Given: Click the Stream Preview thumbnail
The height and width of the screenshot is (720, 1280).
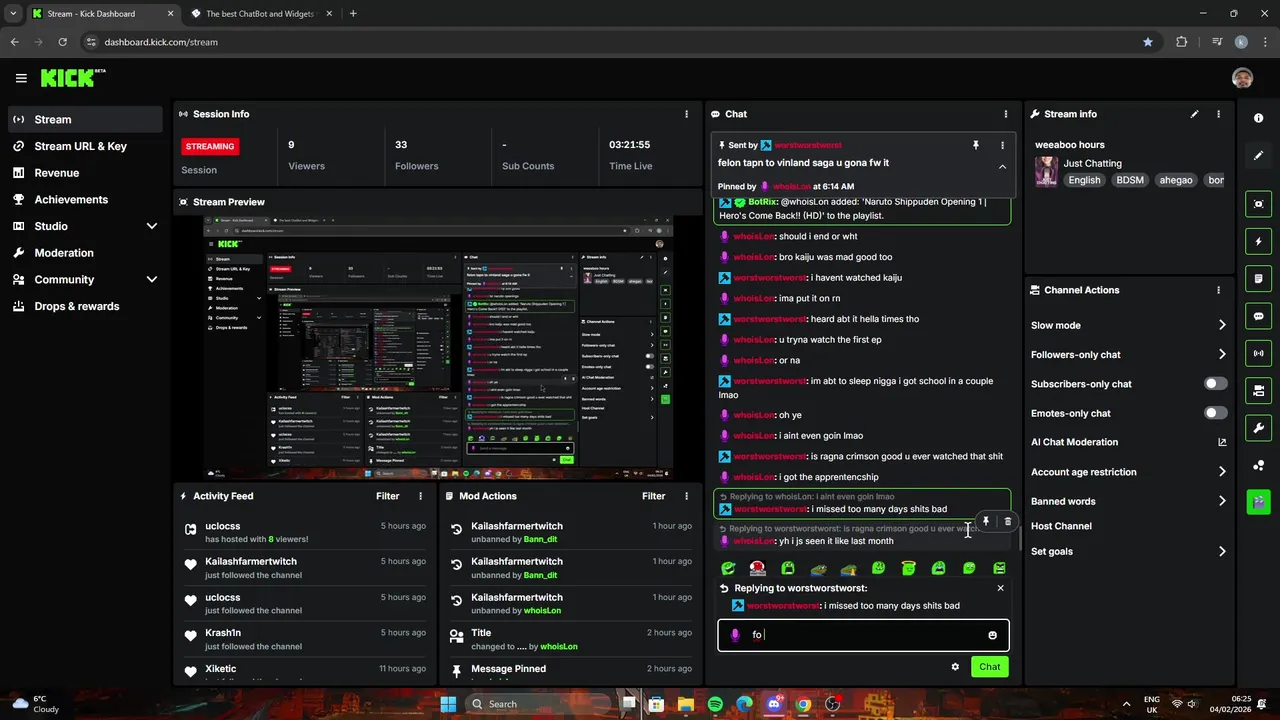Looking at the screenshot, I should [437, 347].
